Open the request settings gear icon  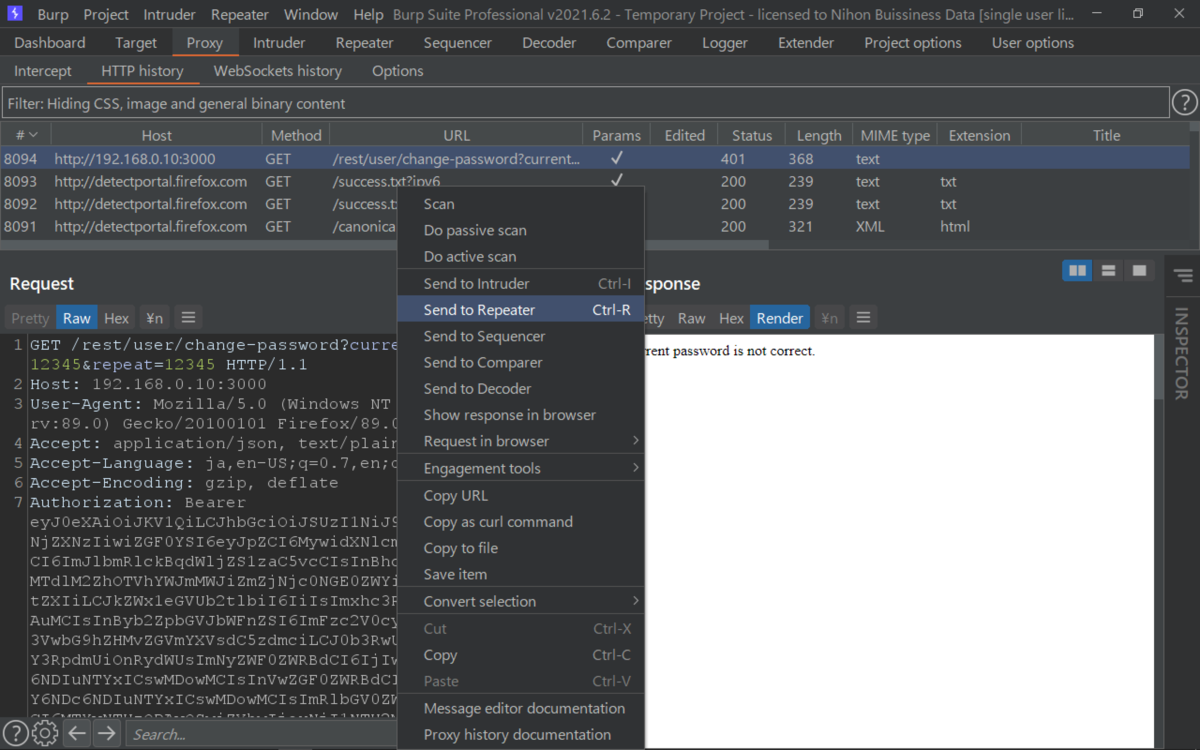point(44,734)
